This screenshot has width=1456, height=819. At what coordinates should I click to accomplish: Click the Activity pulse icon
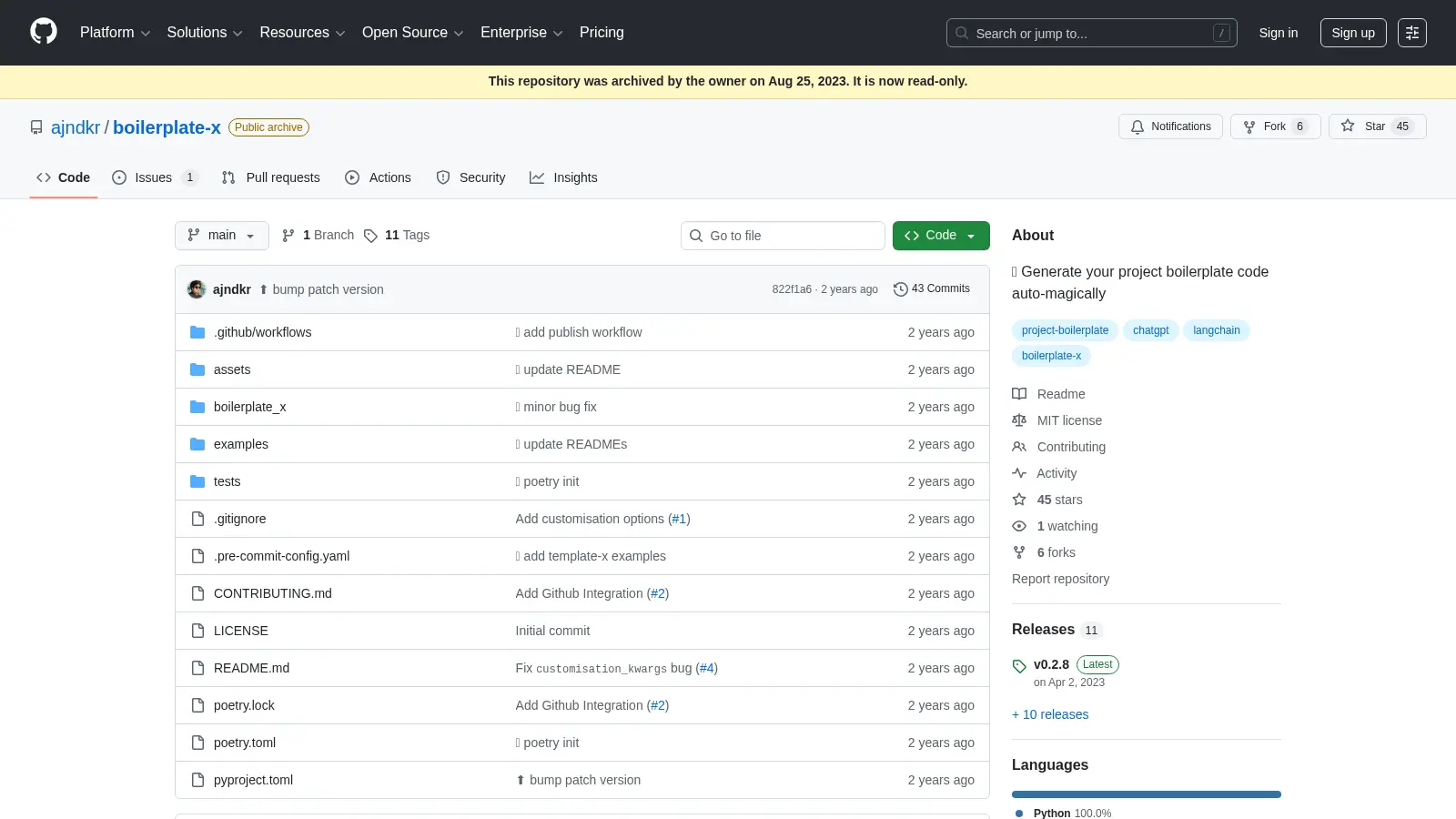[x=1019, y=473]
